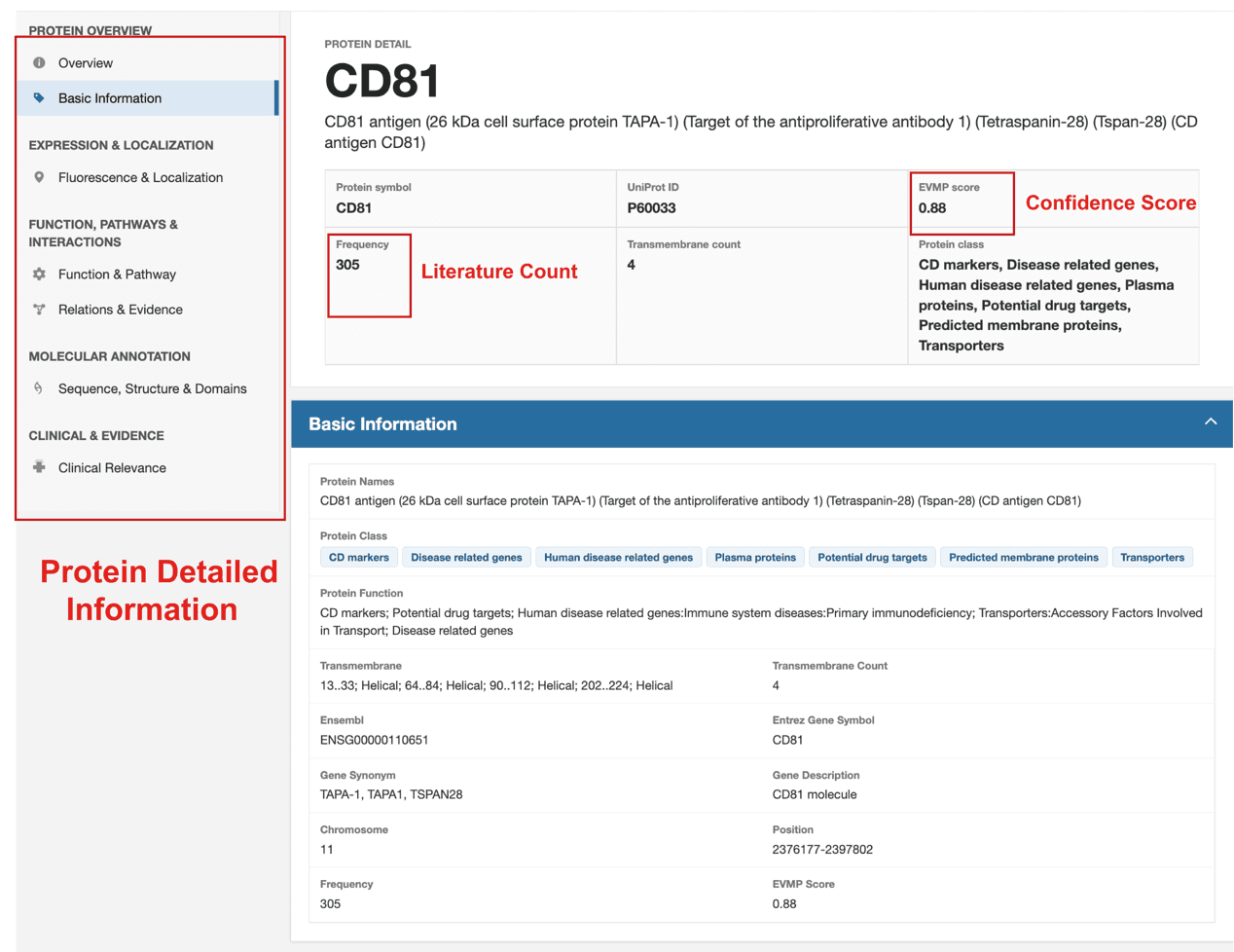The height and width of the screenshot is (952, 1234).
Task: Click the Potential drug targets tag
Action: [x=872, y=558]
